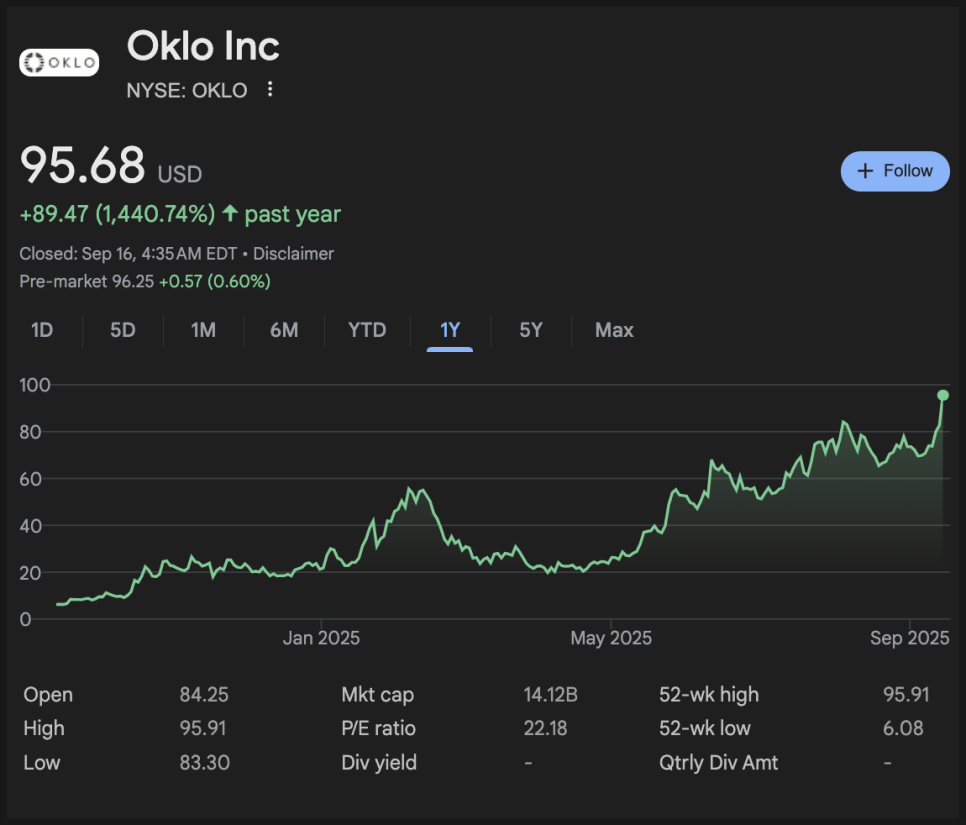This screenshot has height=825, width=966.
Task: Select the 1D time range tab
Action: (x=42, y=330)
